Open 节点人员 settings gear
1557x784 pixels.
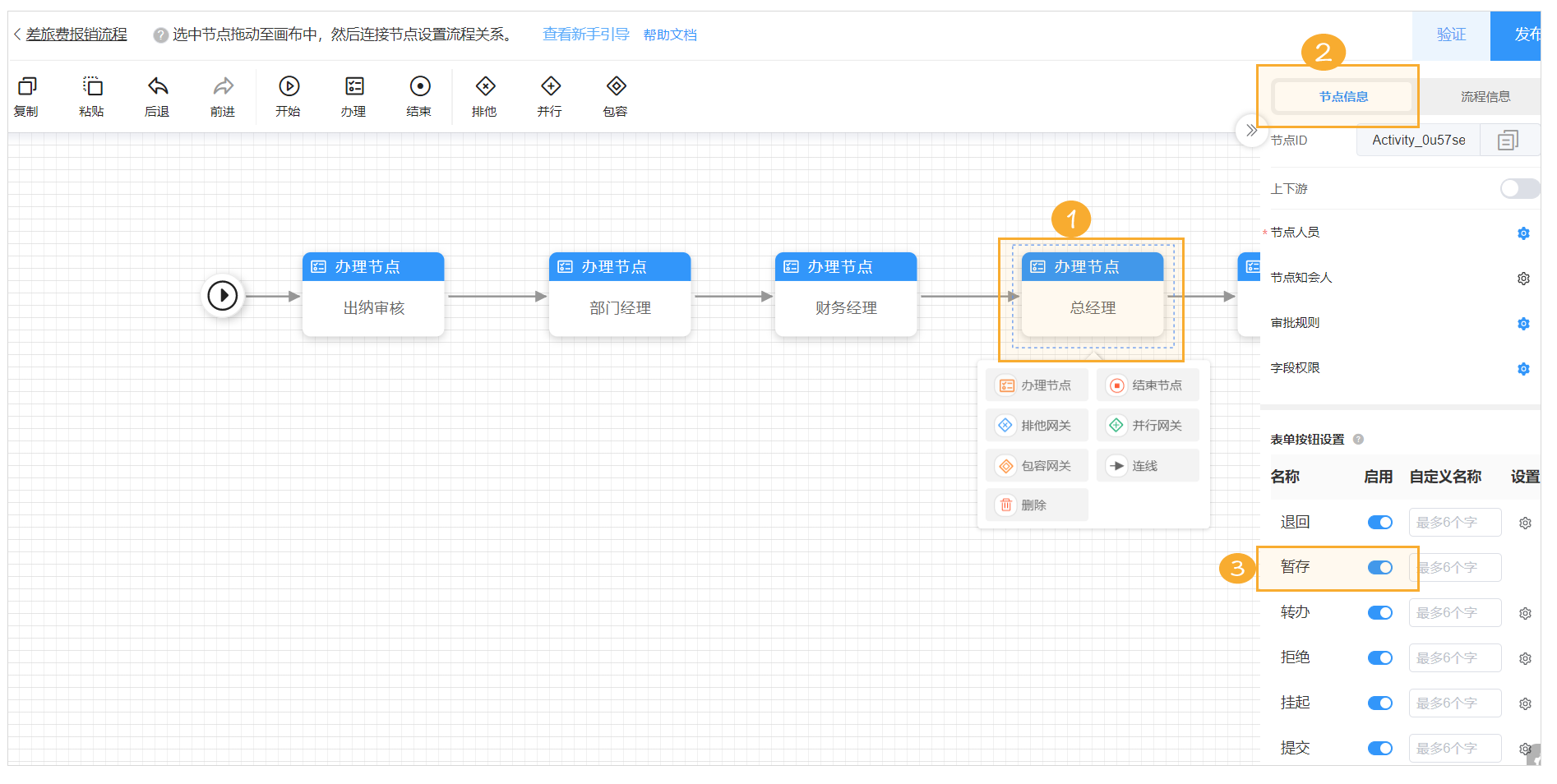[1522, 233]
